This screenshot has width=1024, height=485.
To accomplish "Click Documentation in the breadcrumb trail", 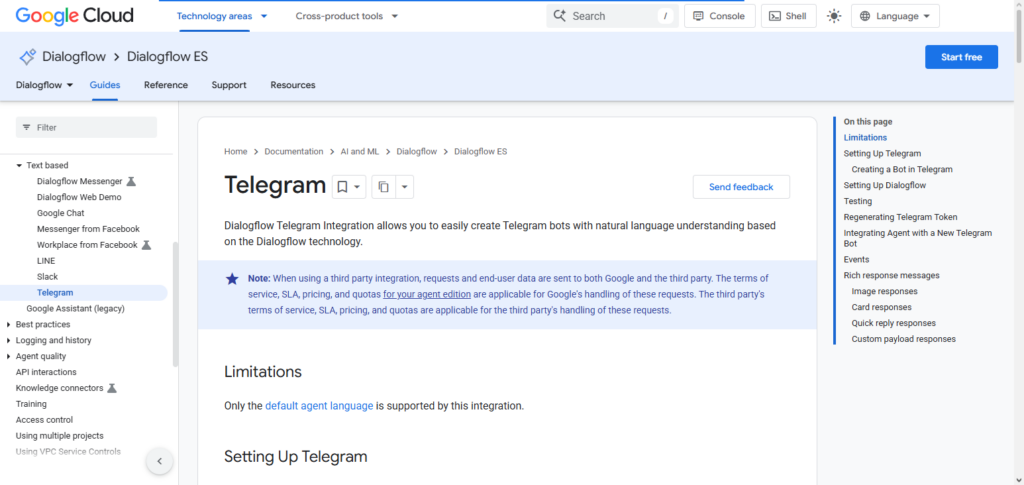I will (294, 151).
